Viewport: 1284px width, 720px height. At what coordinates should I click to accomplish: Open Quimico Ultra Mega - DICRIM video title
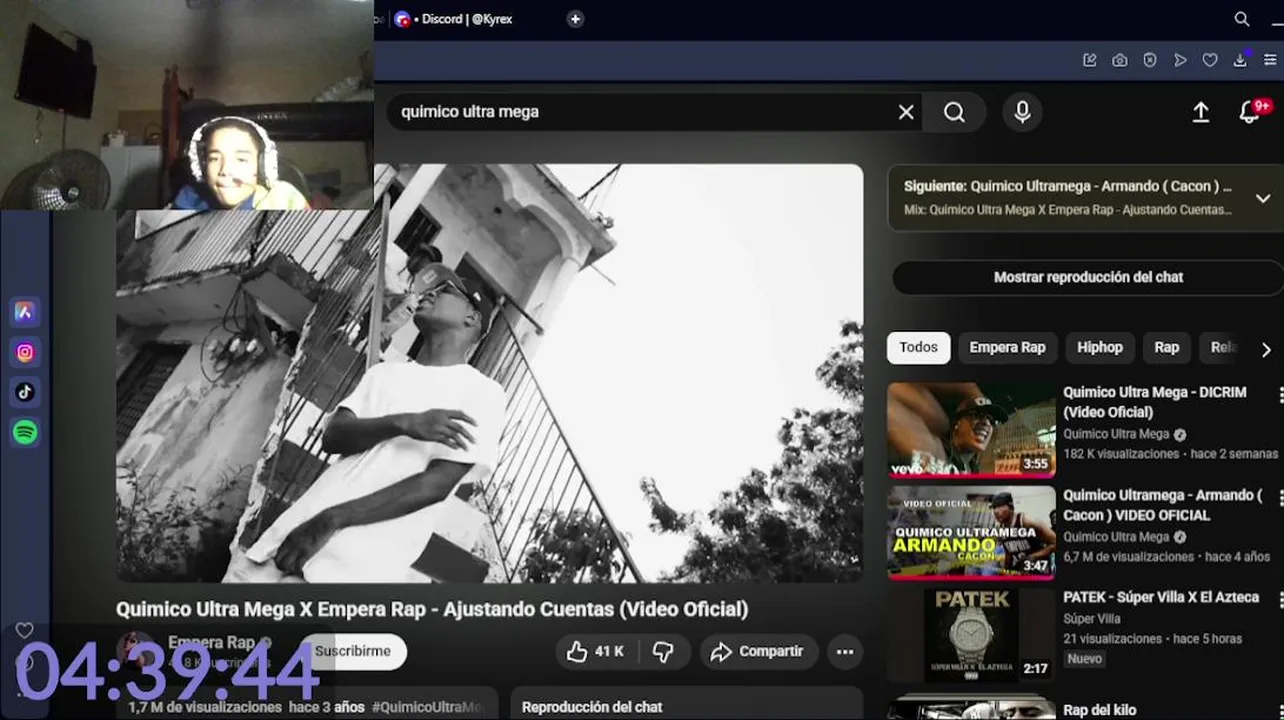point(1154,402)
